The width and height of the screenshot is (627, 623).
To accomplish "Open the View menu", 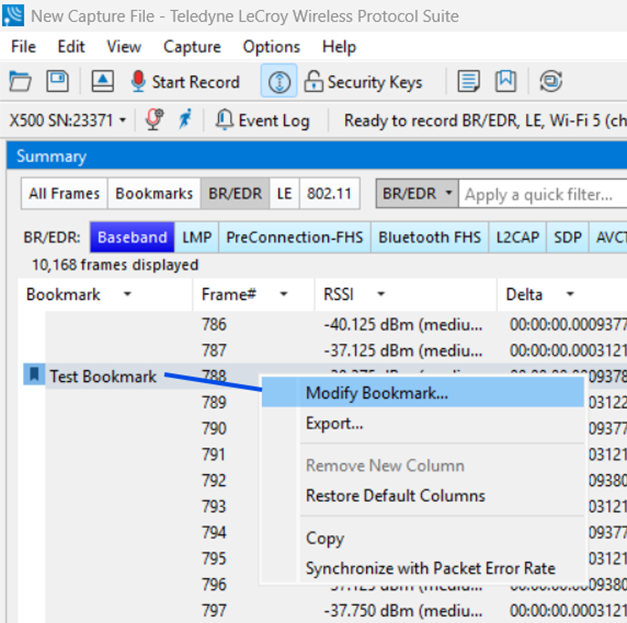I will coord(124,47).
